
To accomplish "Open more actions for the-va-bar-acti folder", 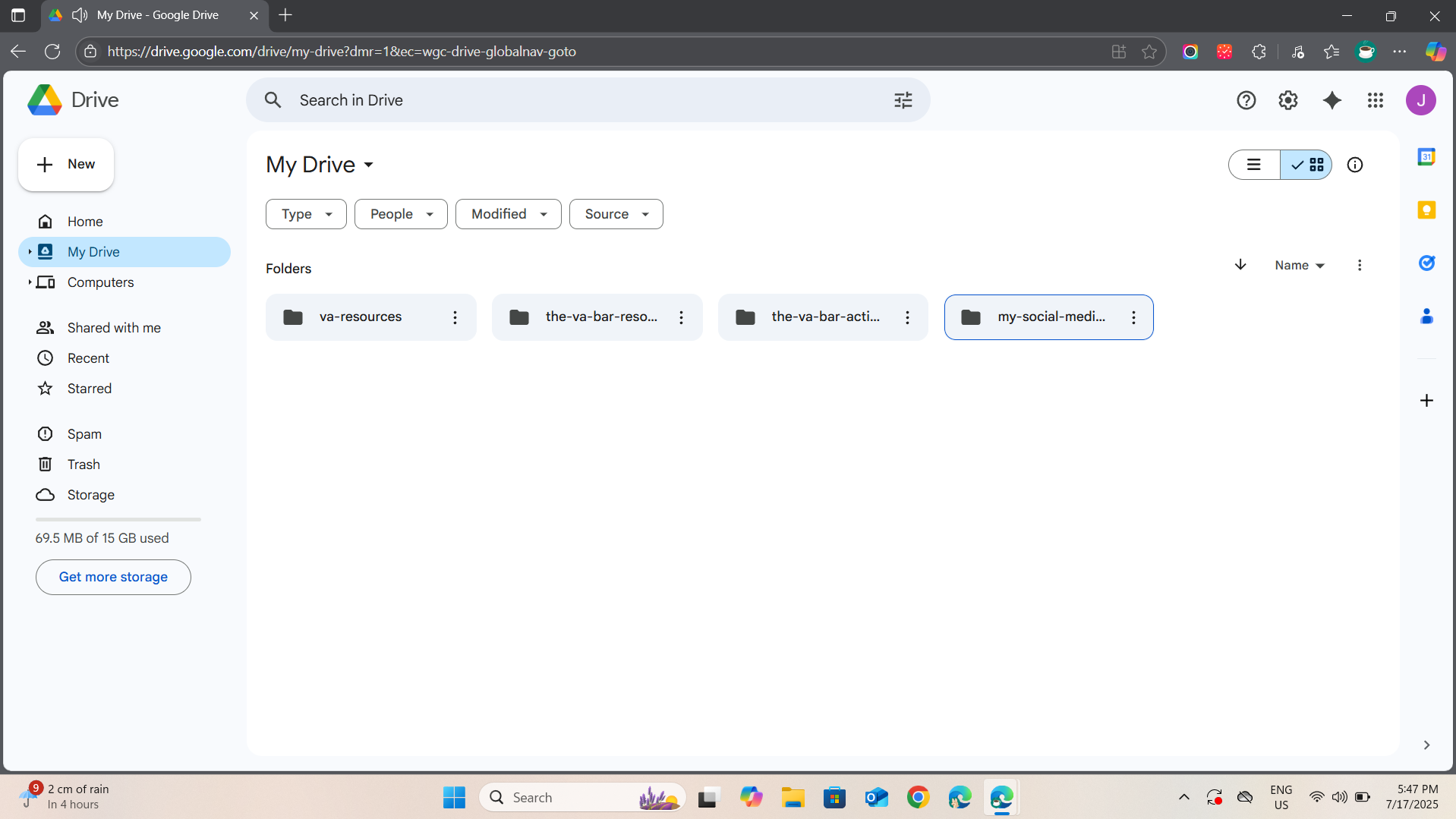I will (x=907, y=317).
